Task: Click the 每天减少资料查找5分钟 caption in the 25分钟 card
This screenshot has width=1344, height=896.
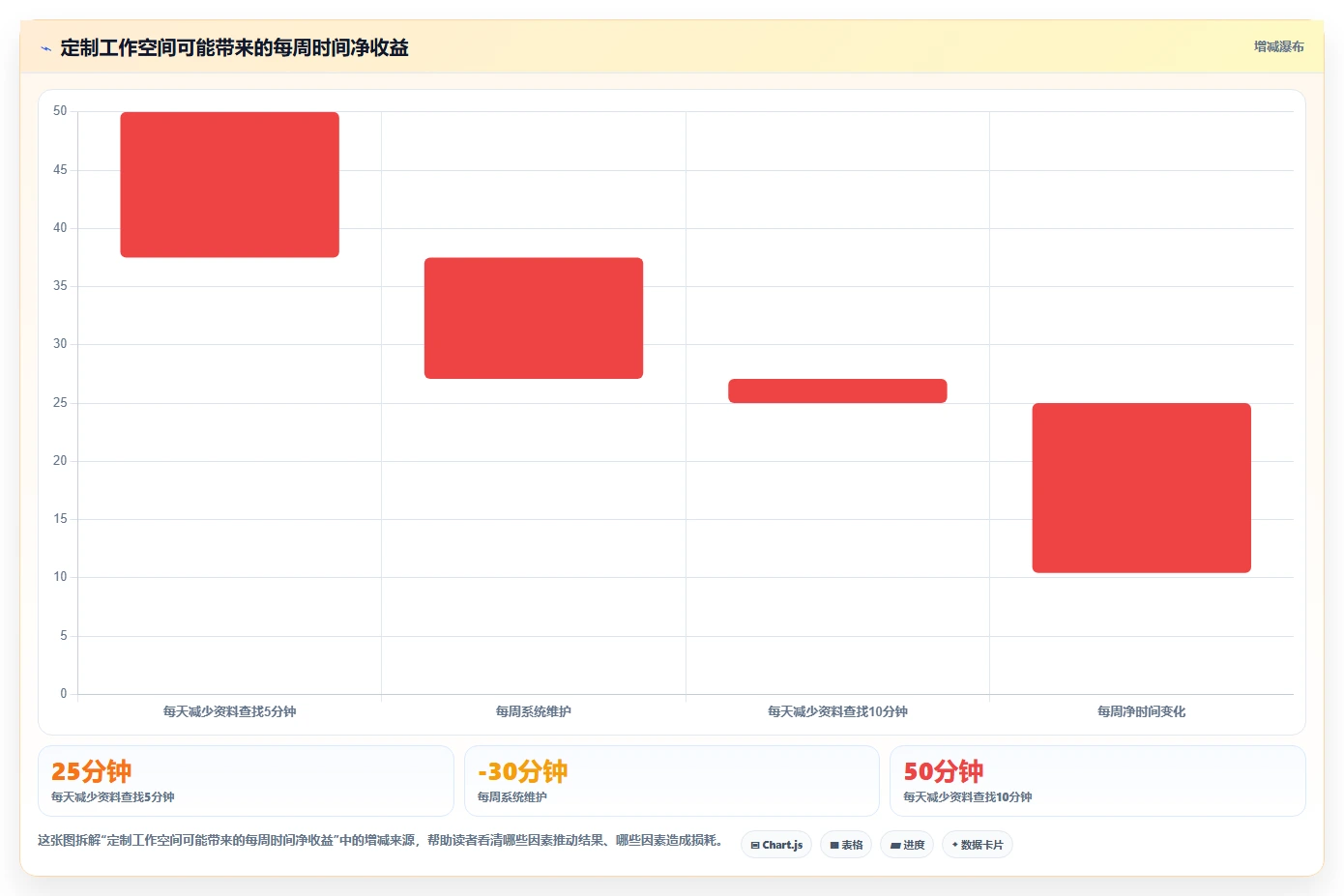Action: [113, 797]
